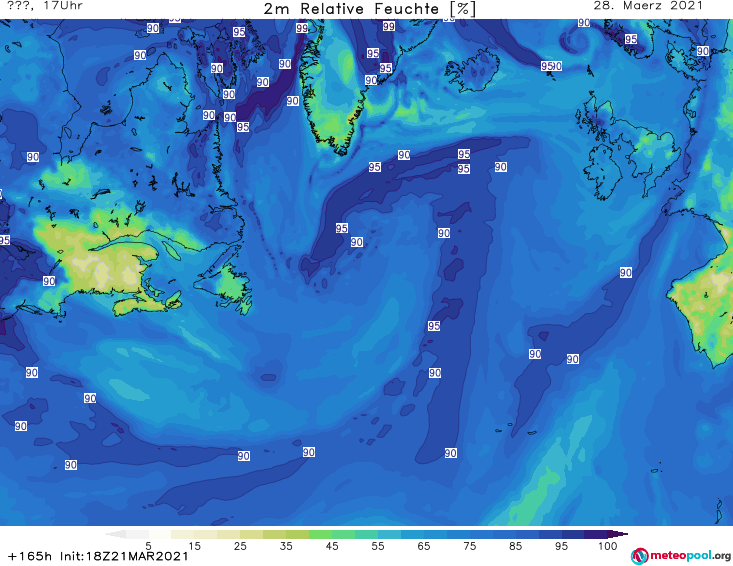This screenshot has width=733, height=566.
Task: Click the legend value '65'
Action: (424, 546)
